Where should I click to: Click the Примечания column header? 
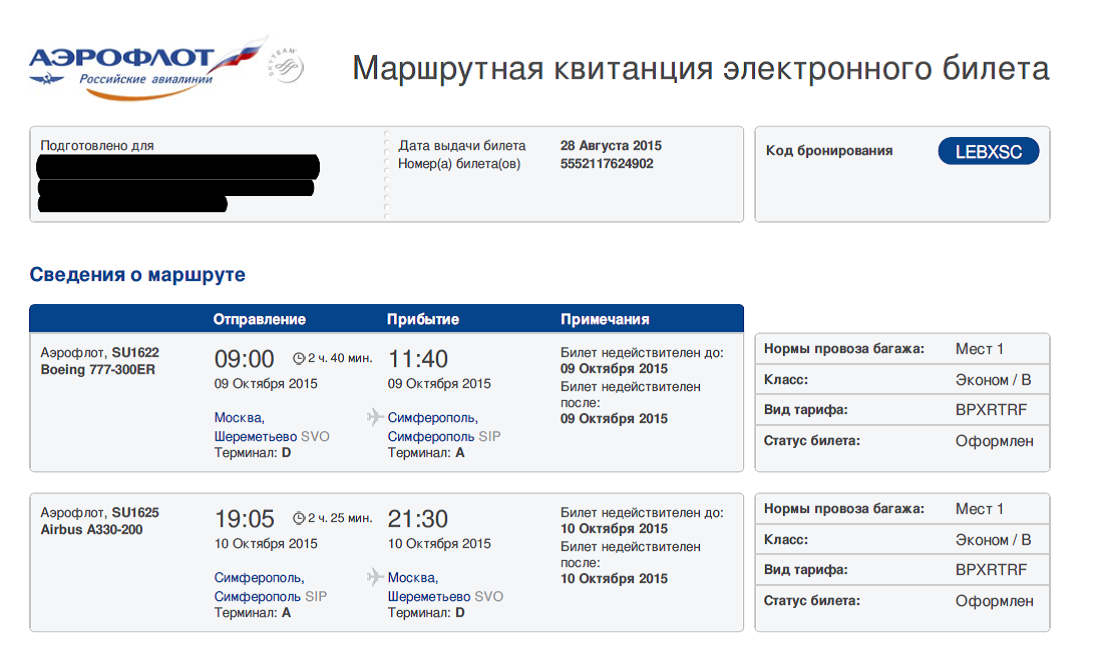click(605, 320)
